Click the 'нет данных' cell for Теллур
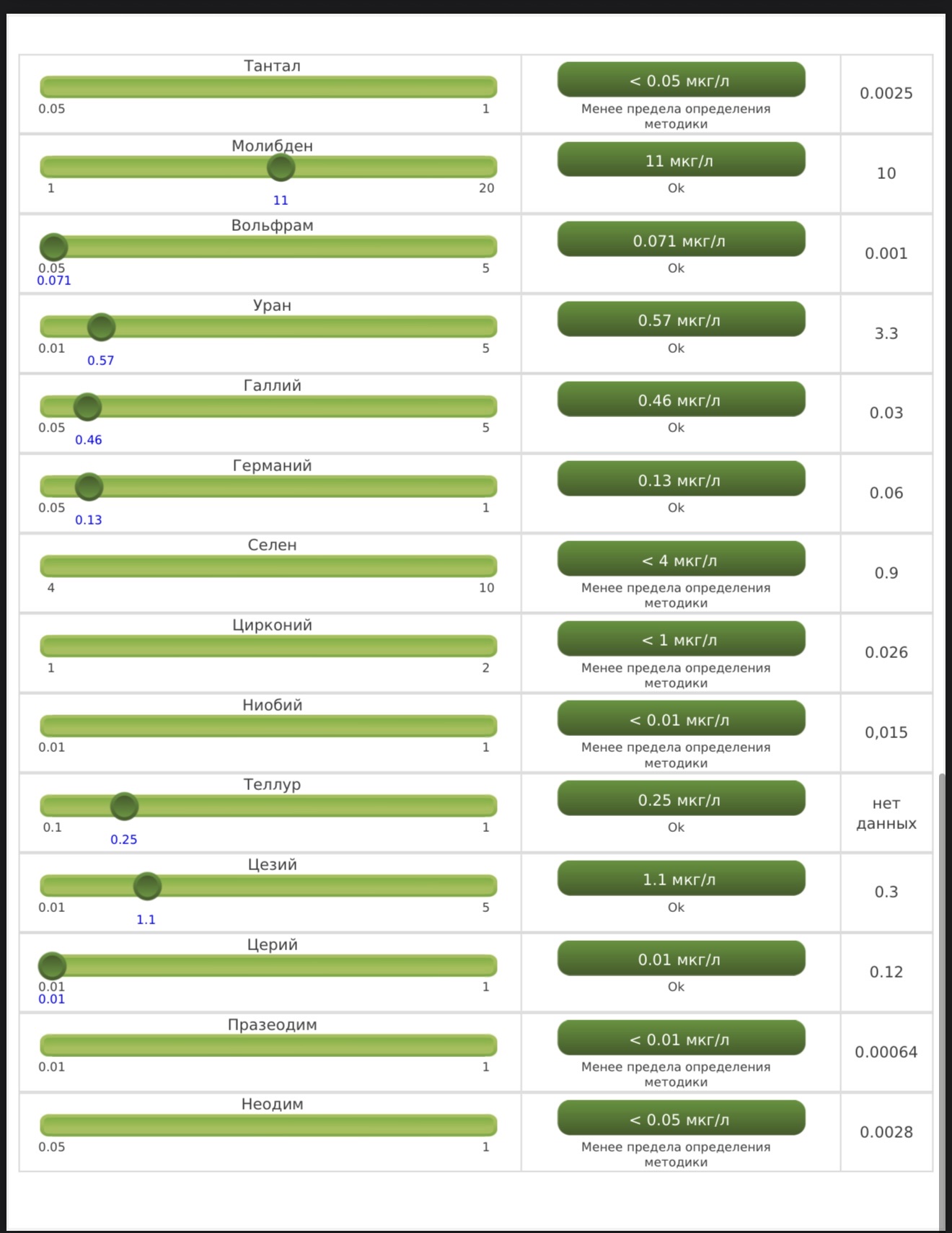The height and width of the screenshot is (1233, 952). coord(886,813)
